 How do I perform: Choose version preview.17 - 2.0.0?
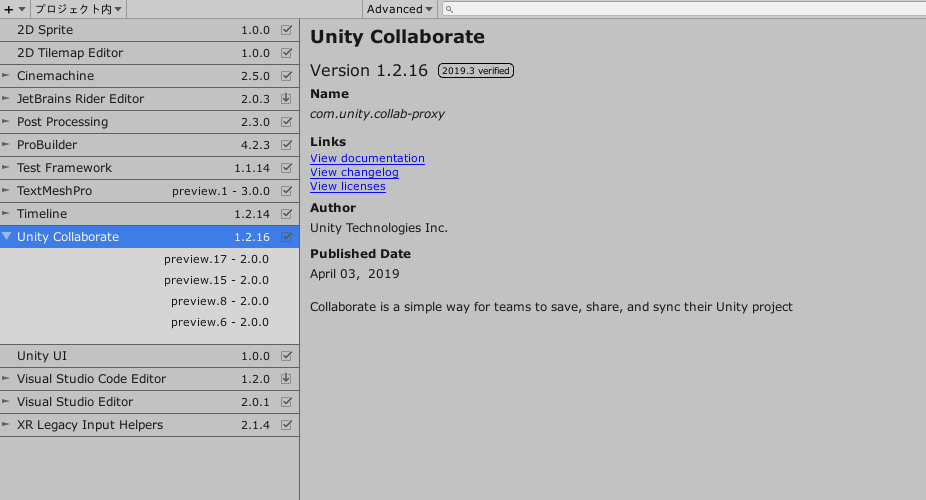click(x=216, y=259)
